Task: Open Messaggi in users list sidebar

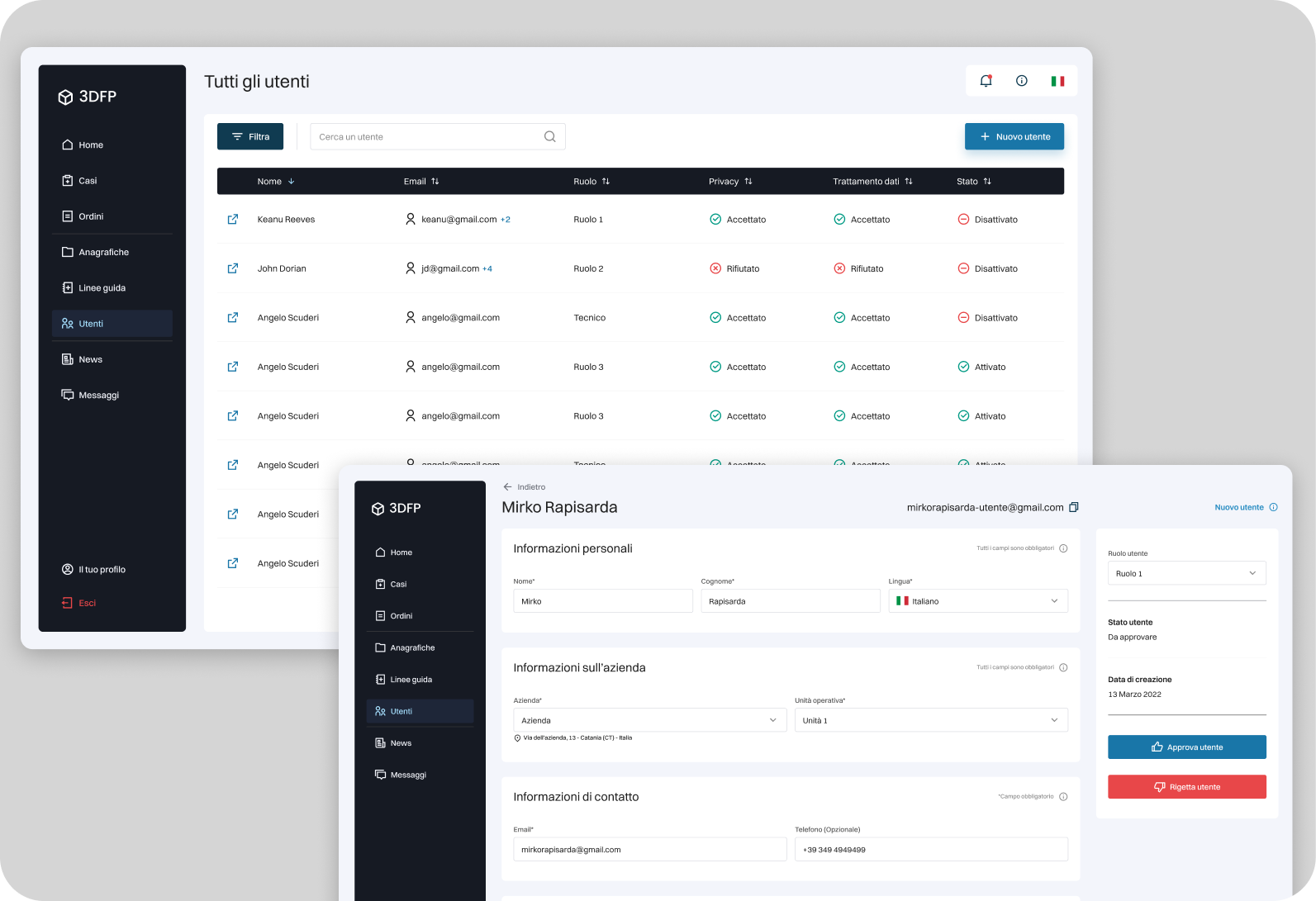Action: [x=112, y=396]
